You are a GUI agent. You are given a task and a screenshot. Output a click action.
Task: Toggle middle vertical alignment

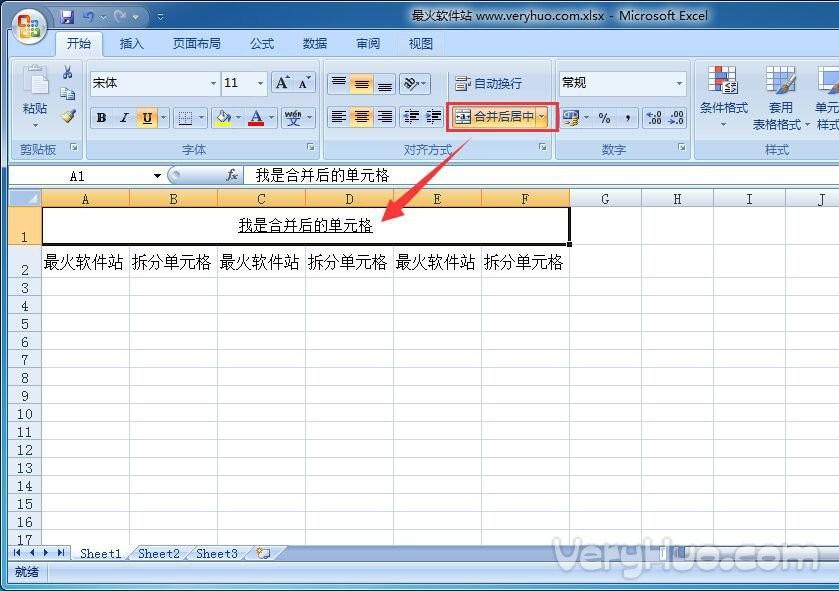361,83
